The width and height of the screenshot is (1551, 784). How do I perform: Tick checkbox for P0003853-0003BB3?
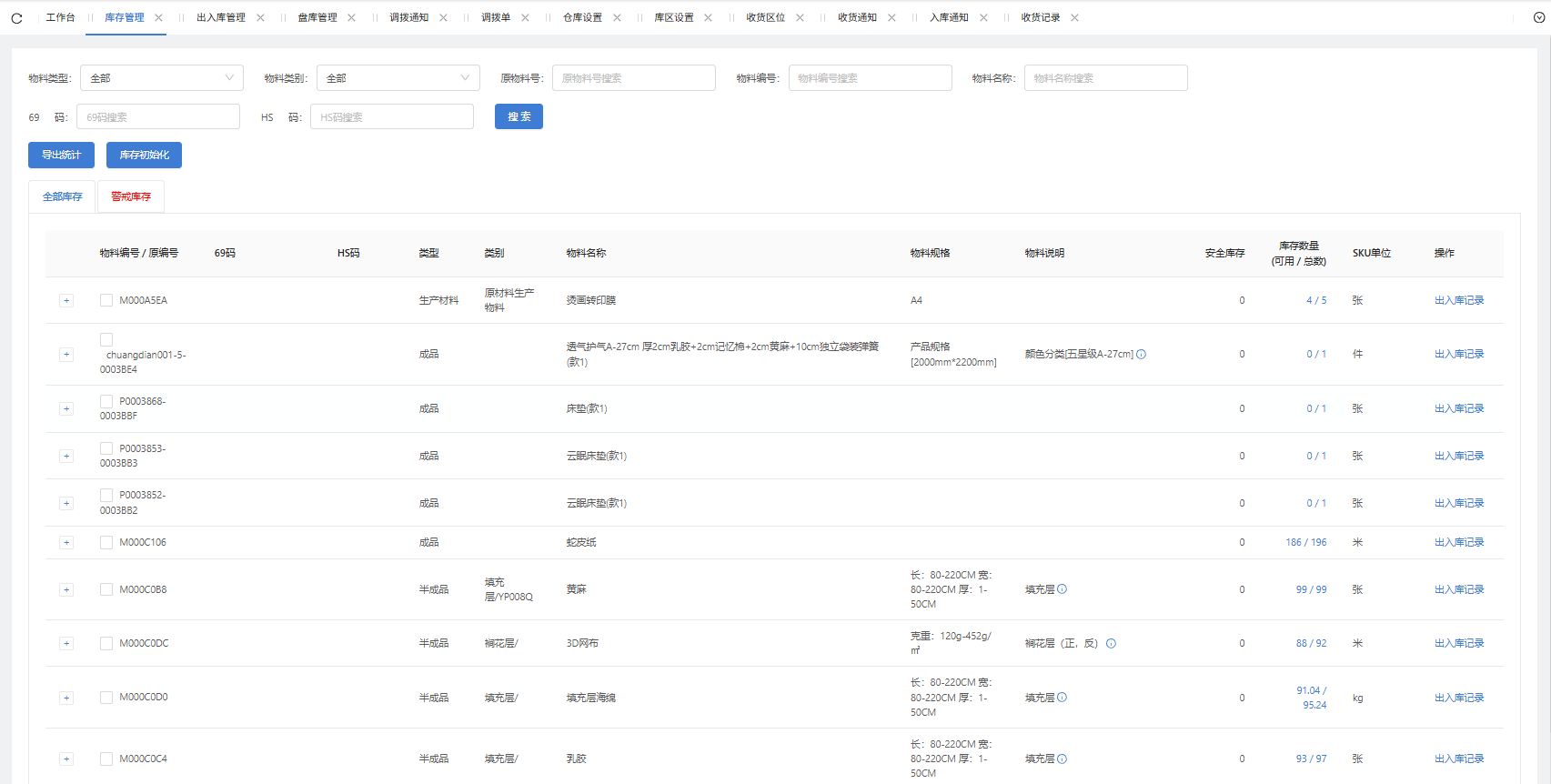coord(106,448)
